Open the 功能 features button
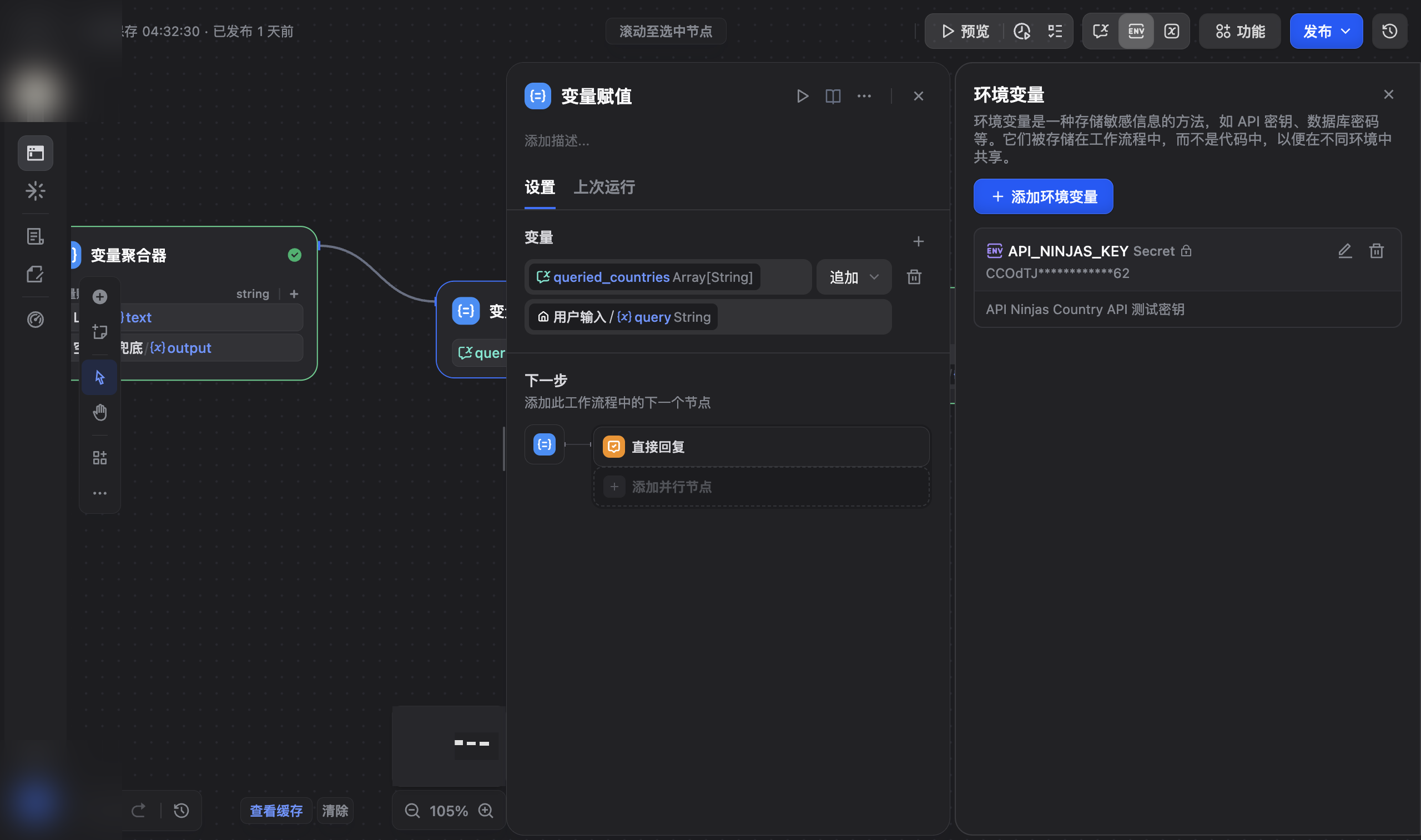Screen dimensions: 1421x840 click(1240, 31)
